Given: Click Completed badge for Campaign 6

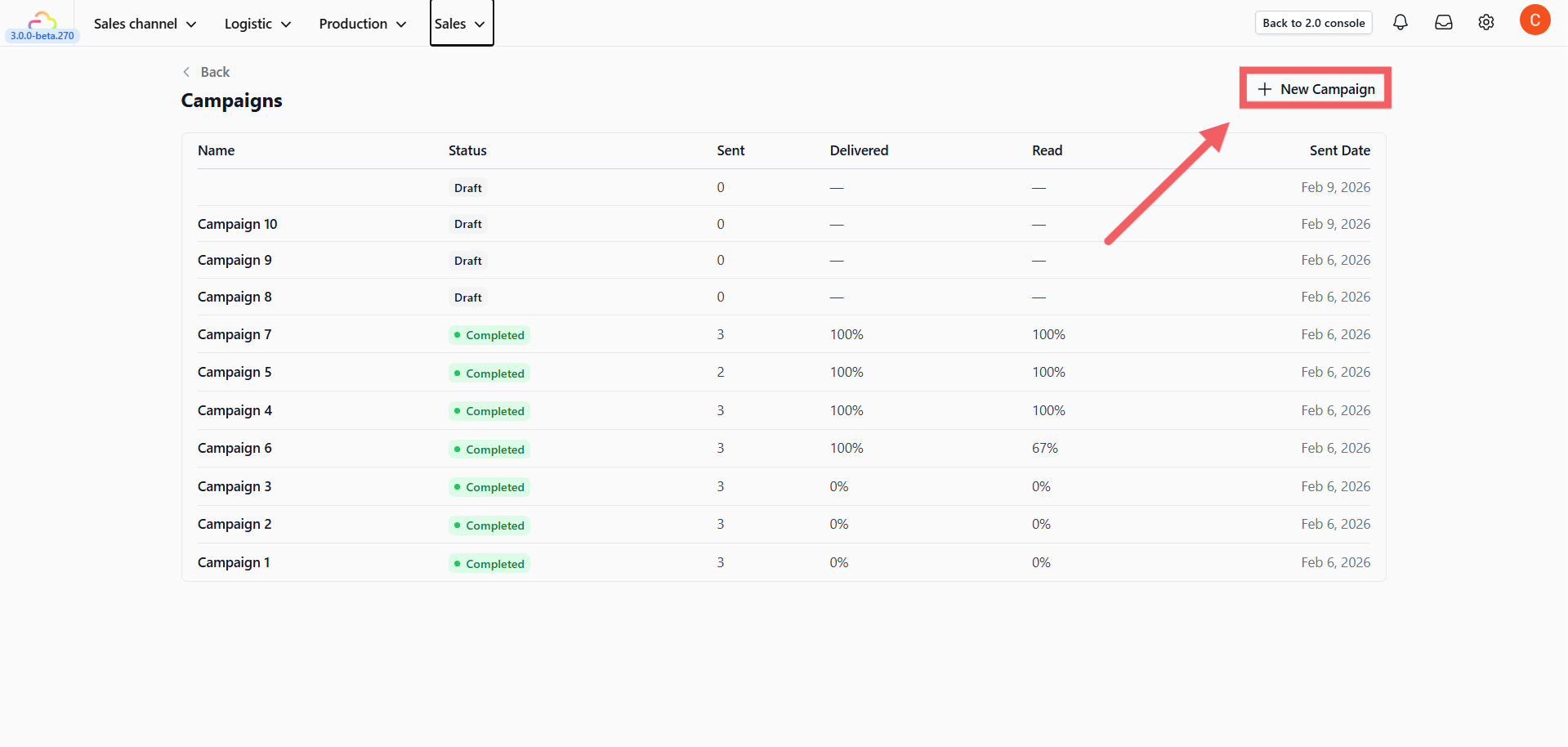Looking at the screenshot, I should tap(489, 450).
